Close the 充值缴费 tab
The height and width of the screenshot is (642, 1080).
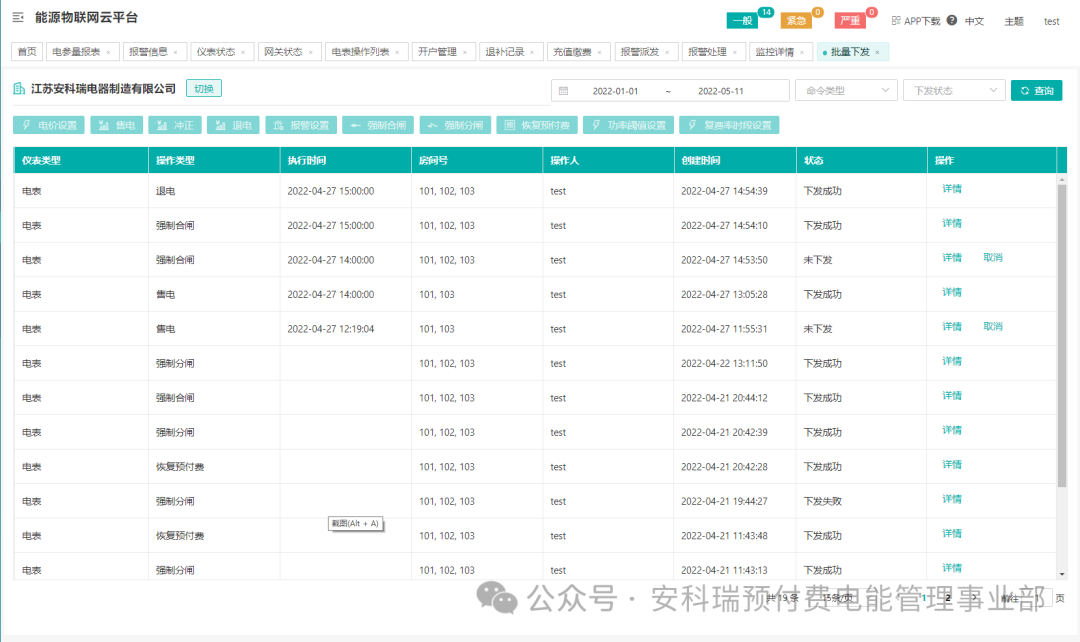coord(599,52)
